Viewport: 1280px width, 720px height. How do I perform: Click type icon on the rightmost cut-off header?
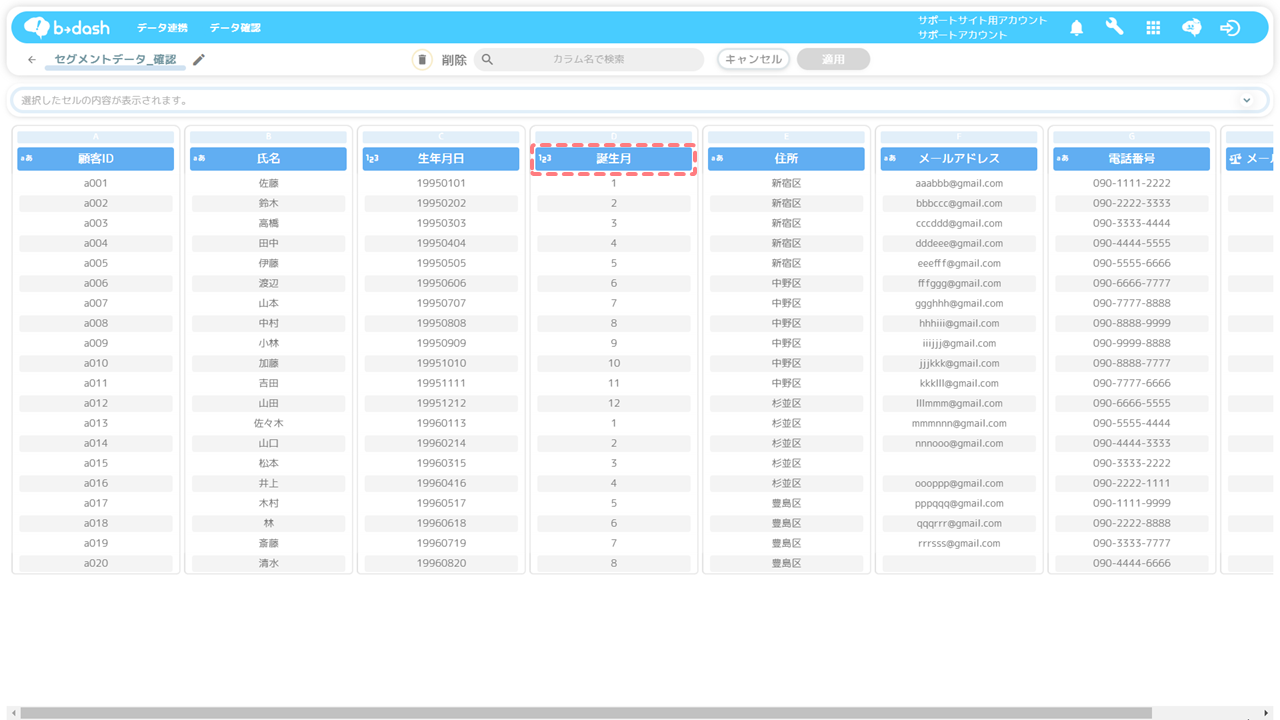click(x=1236, y=158)
